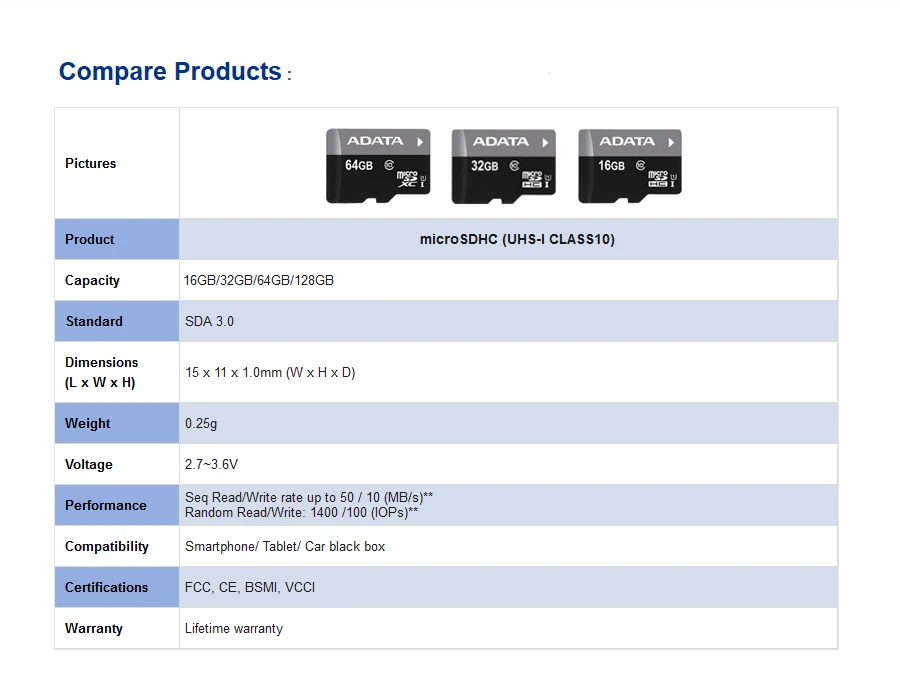The height and width of the screenshot is (696, 900).
Task: Click the FCC, CE, BSMI, VCCI value
Action: [250, 588]
